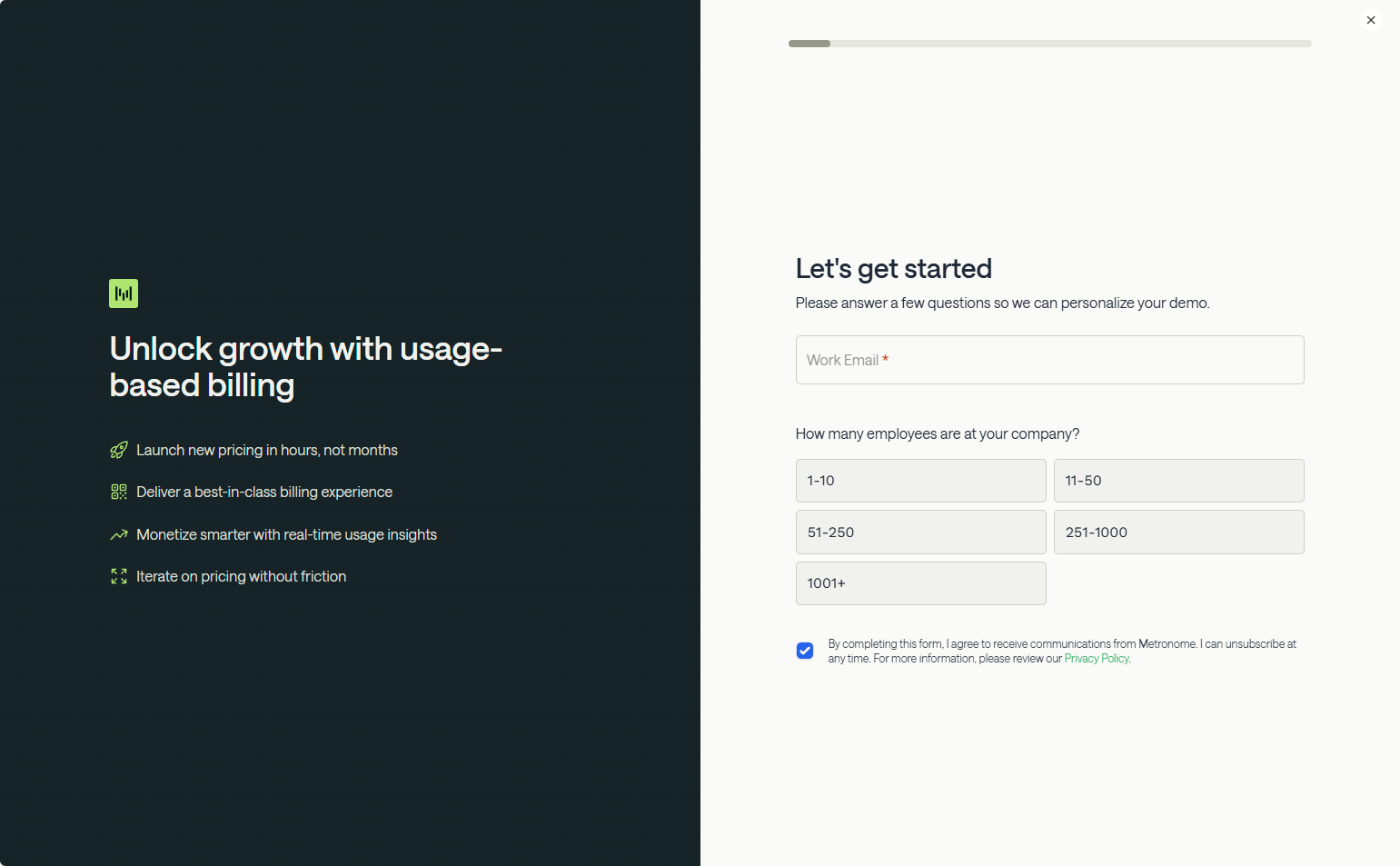The image size is (1400, 866).
Task: Click the trending-up chart icon
Action: click(x=119, y=534)
